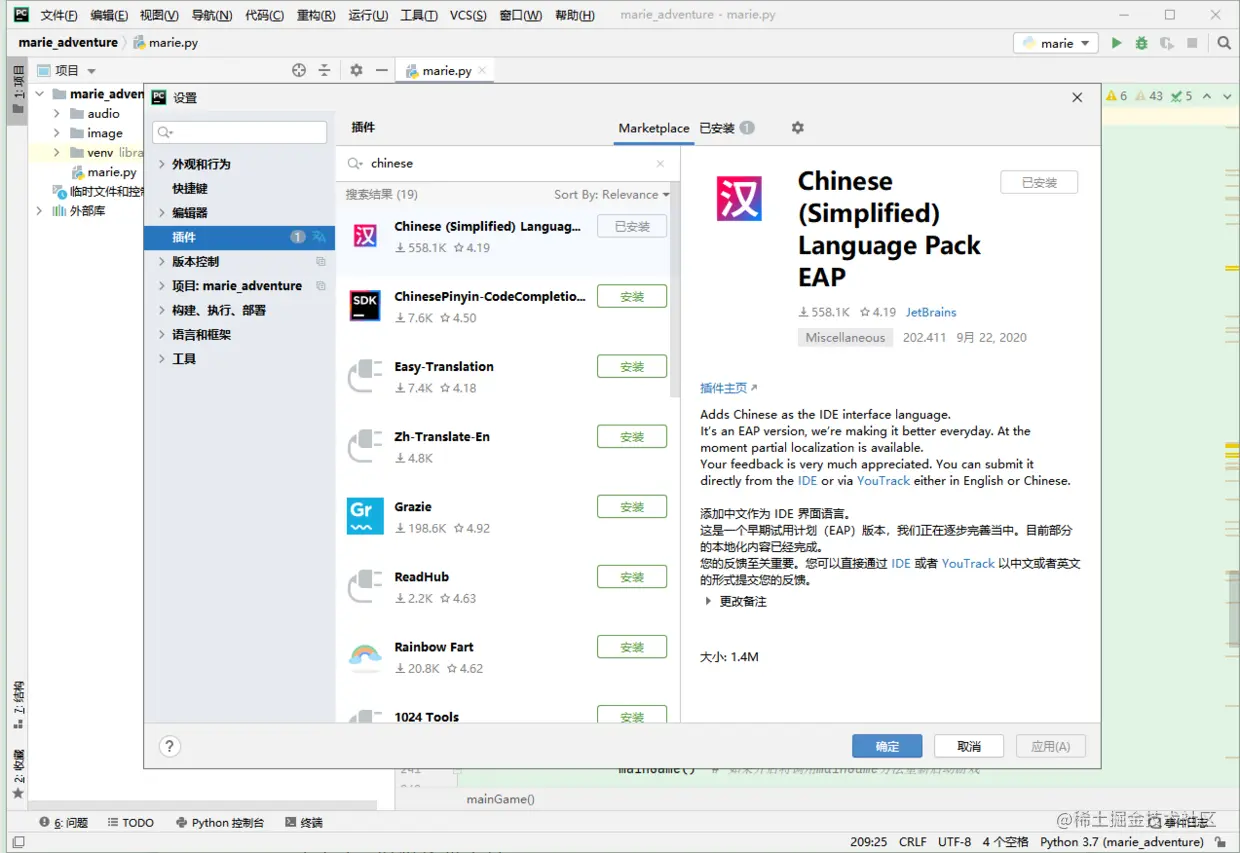1240x853 pixels.
Task: Select 快捷键 keymap settings item
Action: [x=190, y=188]
